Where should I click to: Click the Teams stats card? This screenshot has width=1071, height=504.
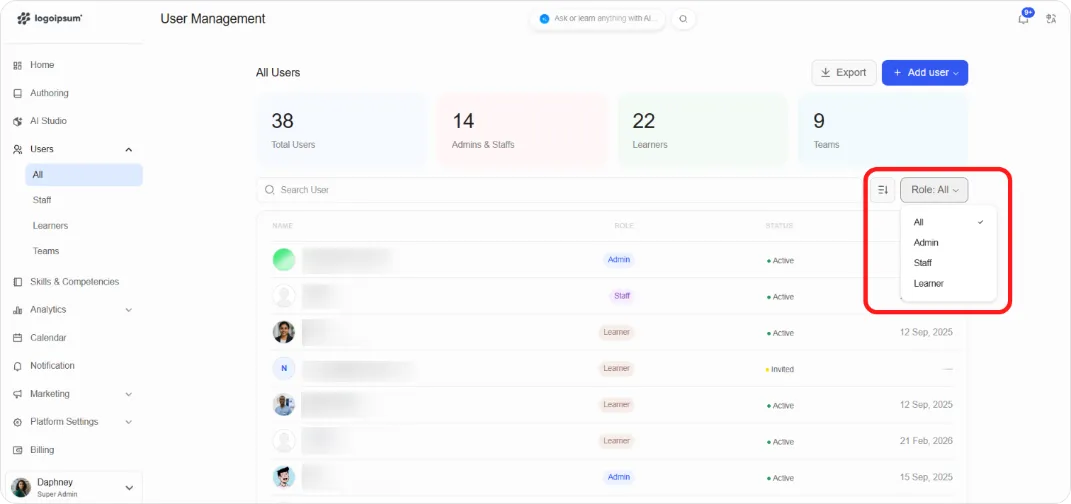pyautogui.click(x=883, y=130)
